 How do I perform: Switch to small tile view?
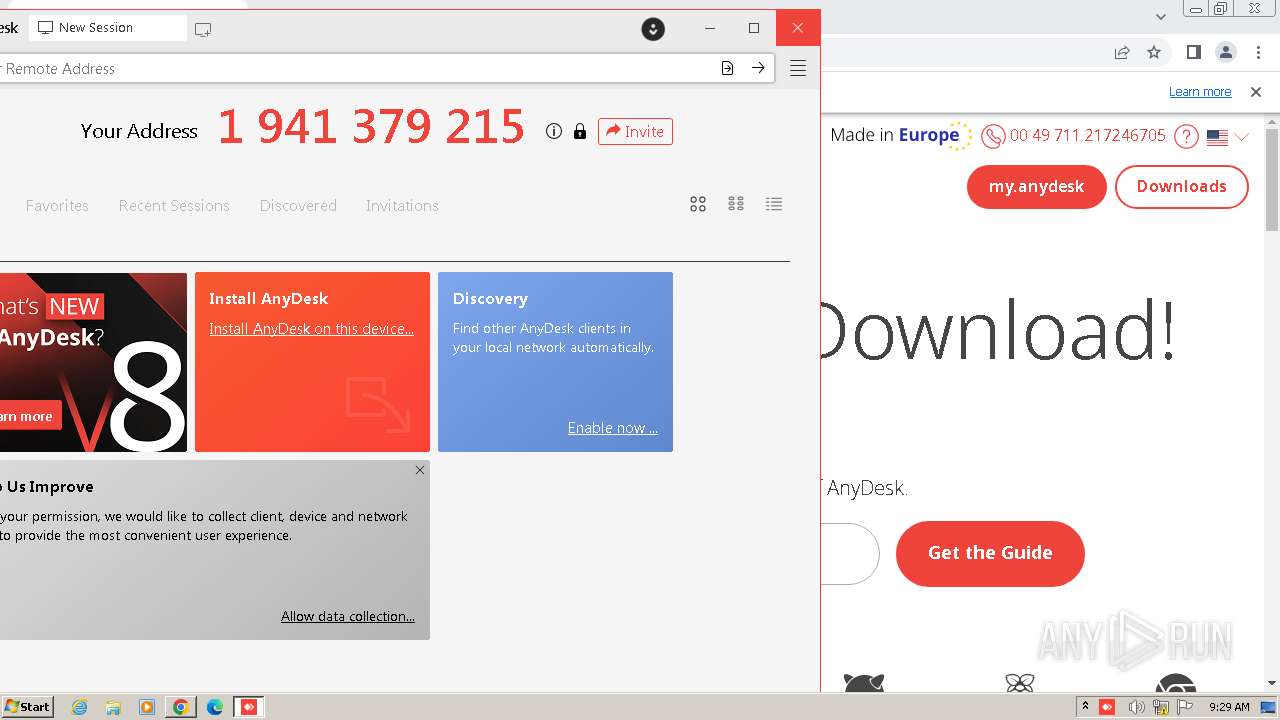pos(736,203)
